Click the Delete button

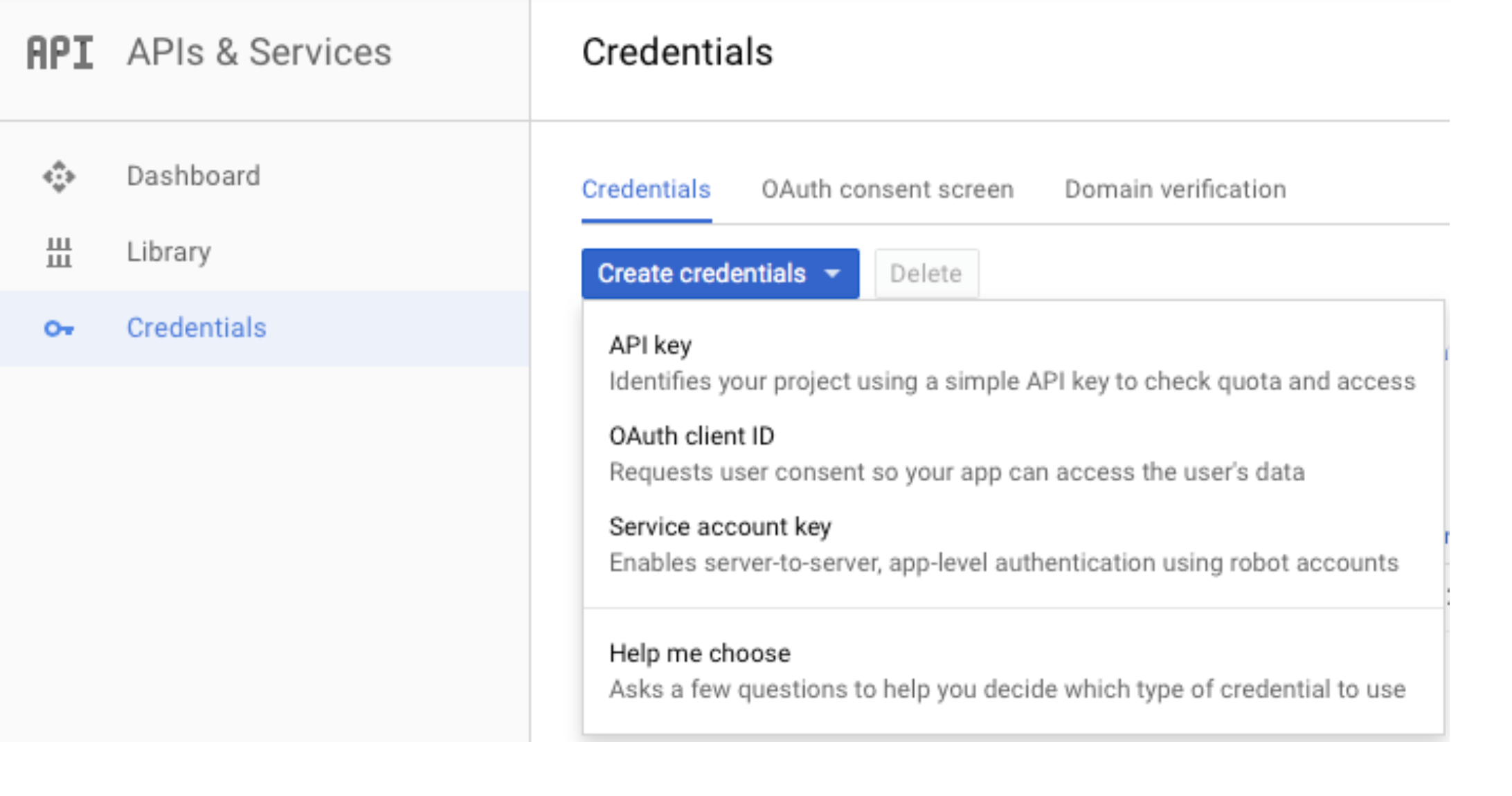pyautogui.click(x=927, y=273)
